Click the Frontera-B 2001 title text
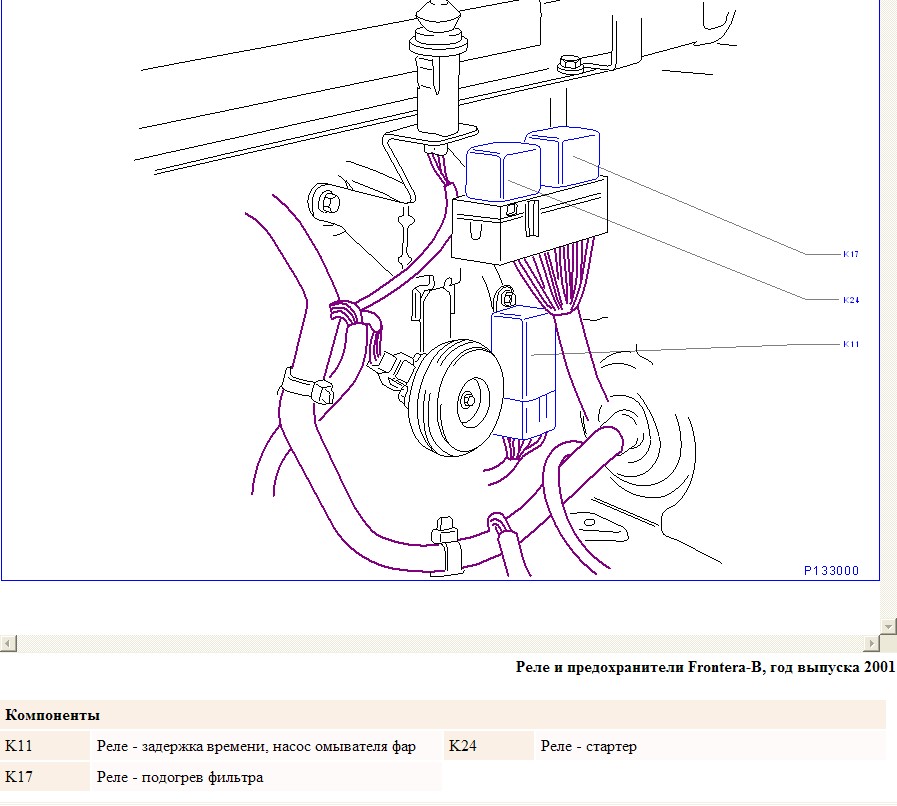 pyautogui.click(x=704, y=667)
